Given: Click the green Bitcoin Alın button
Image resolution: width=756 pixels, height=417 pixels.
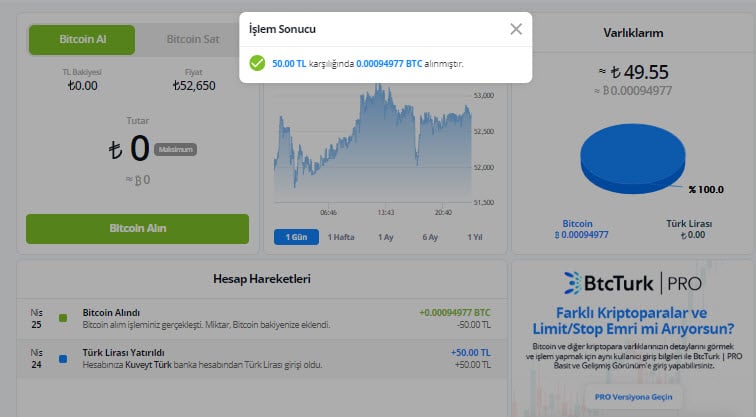Looking at the screenshot, I should point(137,228).
